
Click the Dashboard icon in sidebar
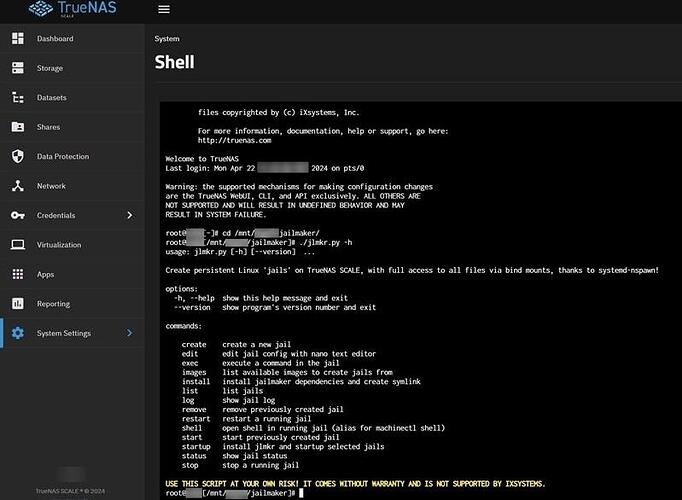coord(17,39)
